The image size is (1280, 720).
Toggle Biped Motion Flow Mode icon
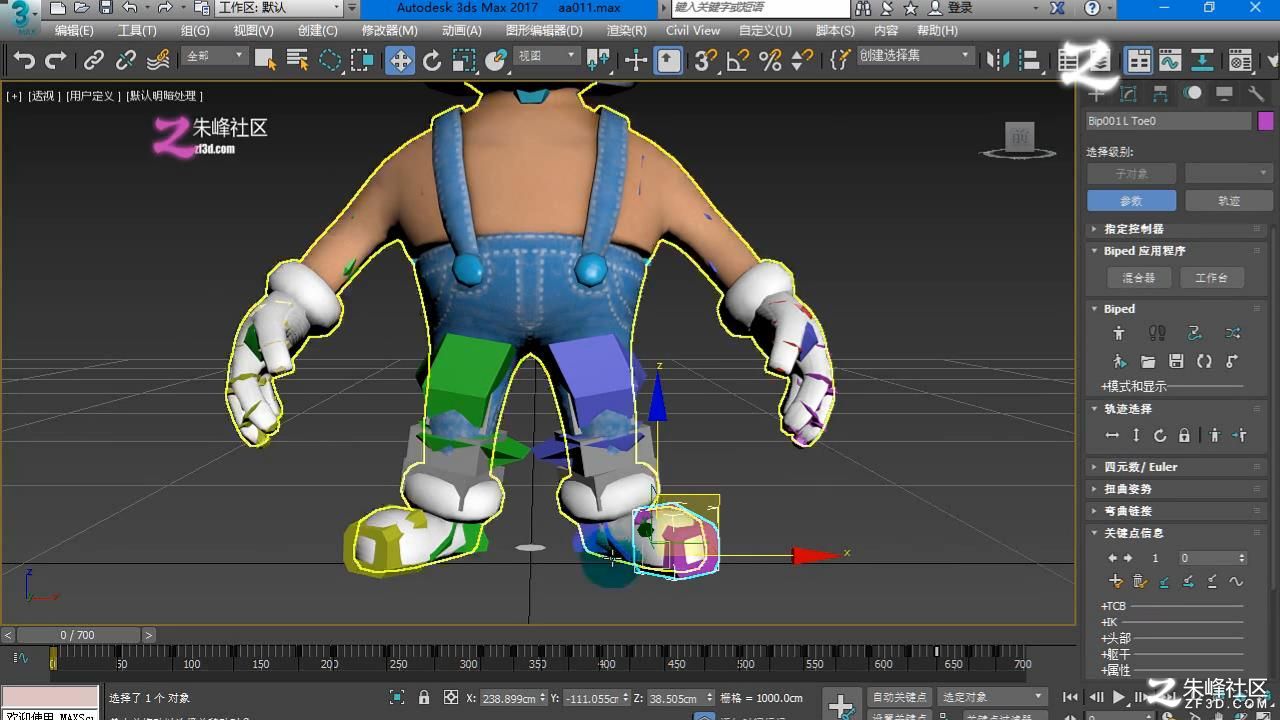[1195, 333]
